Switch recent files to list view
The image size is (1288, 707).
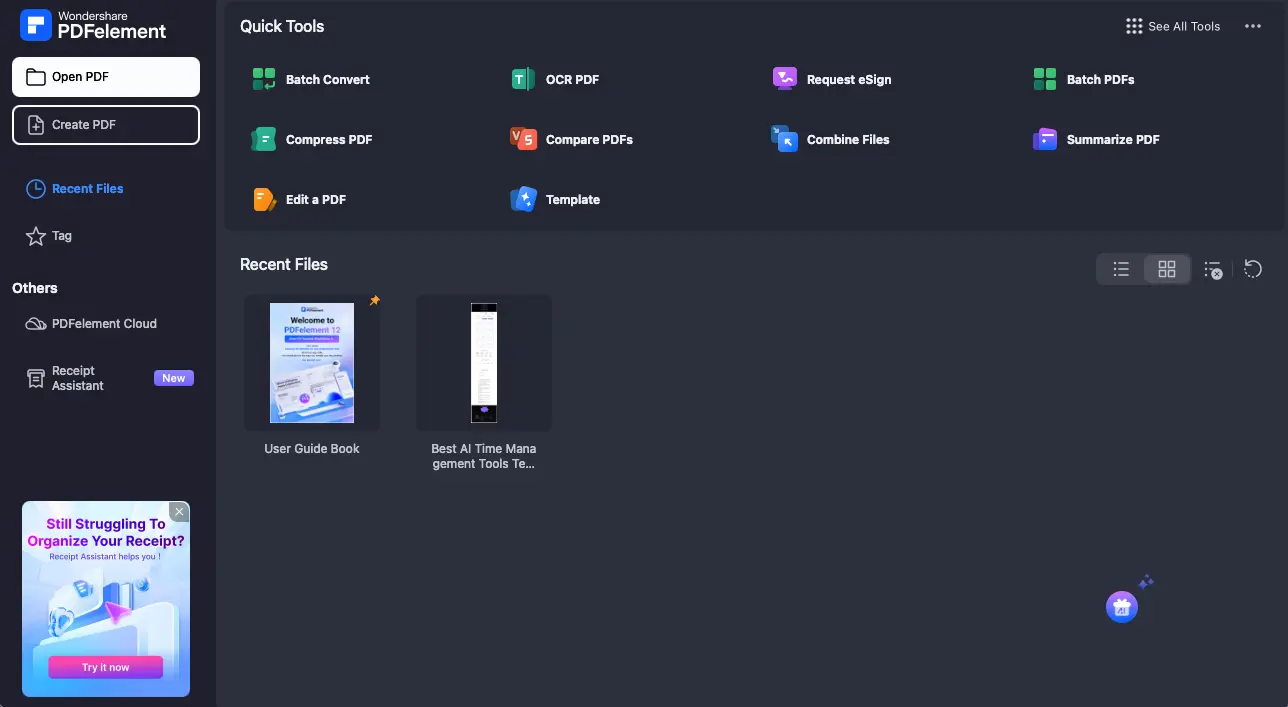pos(1121,269)
